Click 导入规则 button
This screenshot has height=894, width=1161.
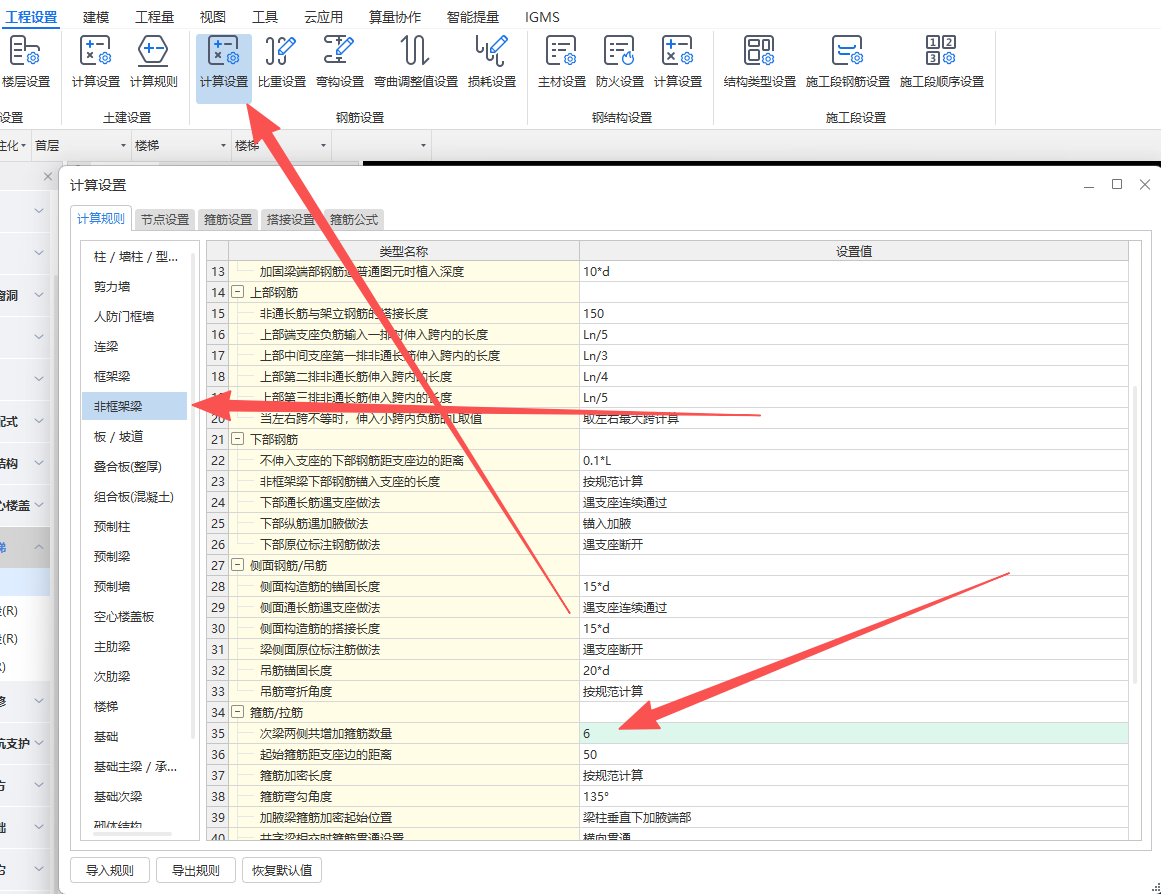pyautogui.click(x=110, y=870)
